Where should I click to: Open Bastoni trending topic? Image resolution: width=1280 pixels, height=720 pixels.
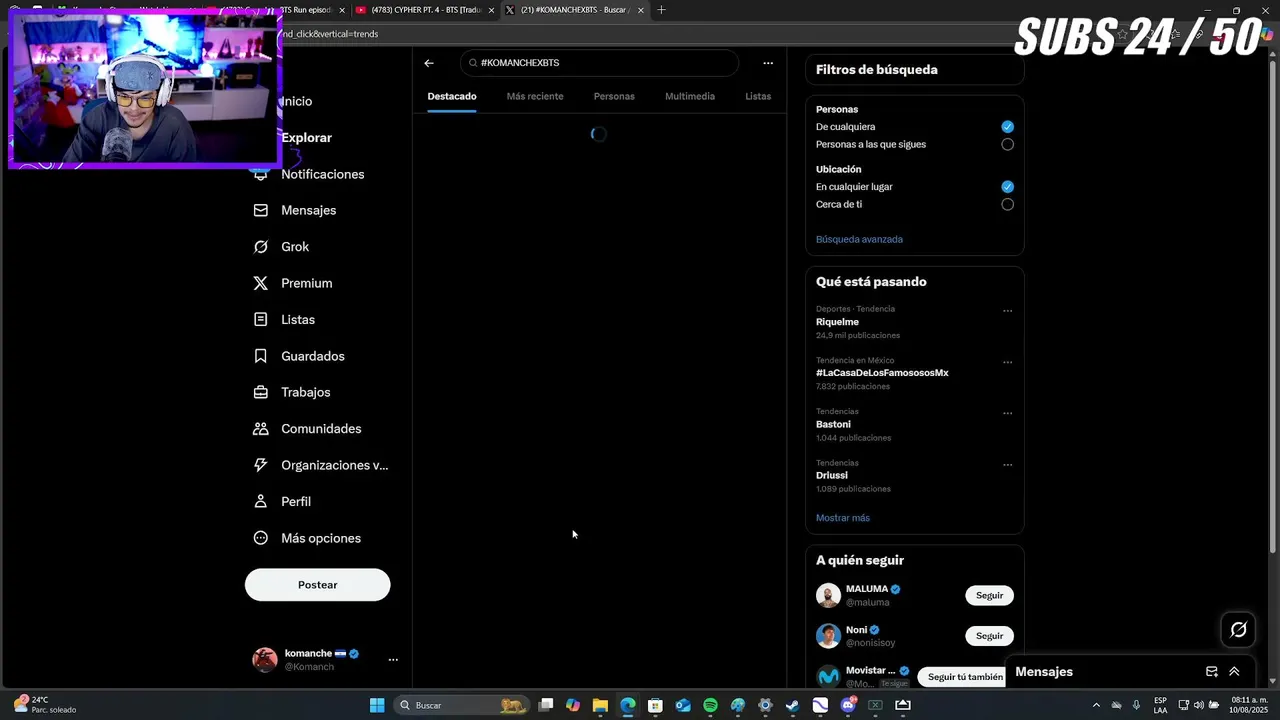(833, 424)
